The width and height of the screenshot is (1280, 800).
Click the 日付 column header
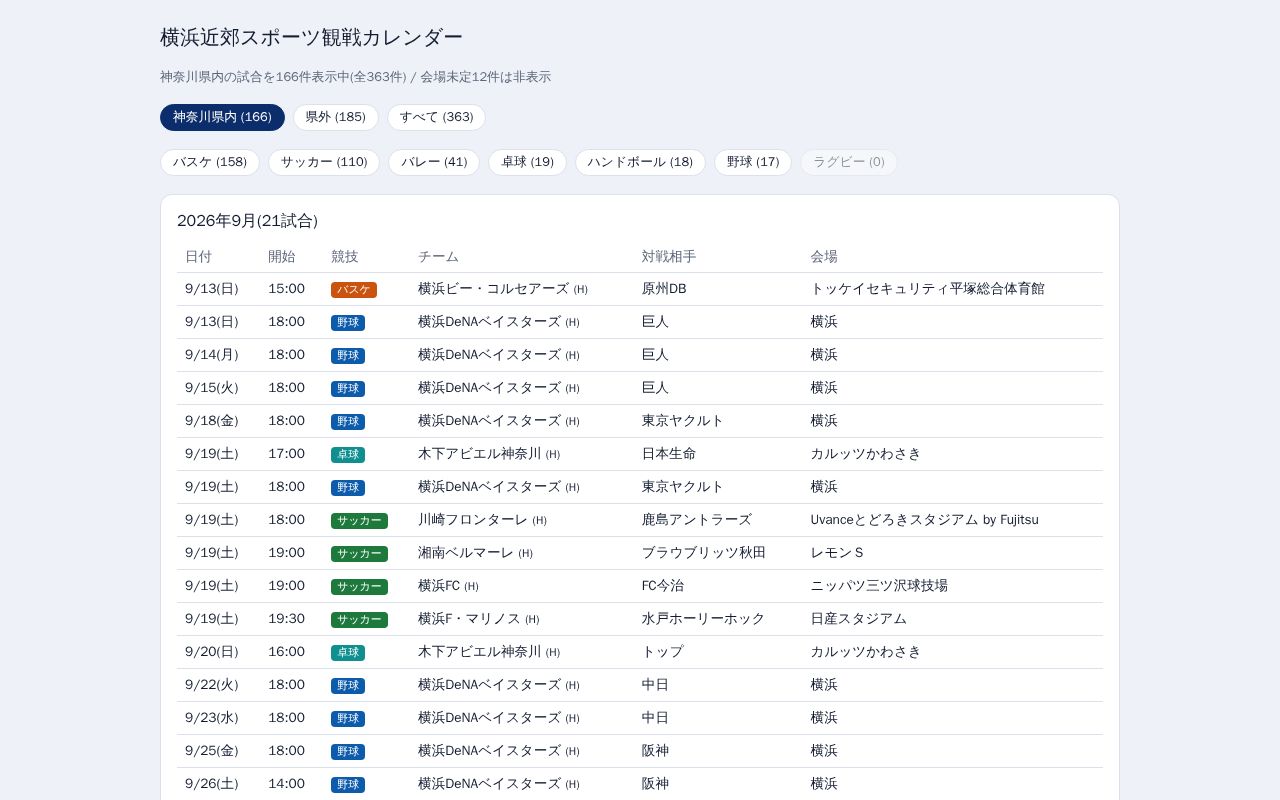198,256
